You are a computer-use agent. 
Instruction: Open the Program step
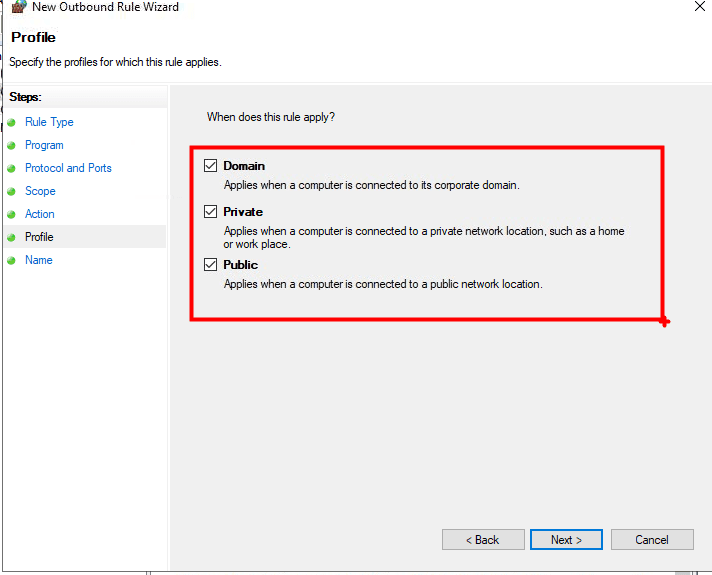click(x=44, y=145)
